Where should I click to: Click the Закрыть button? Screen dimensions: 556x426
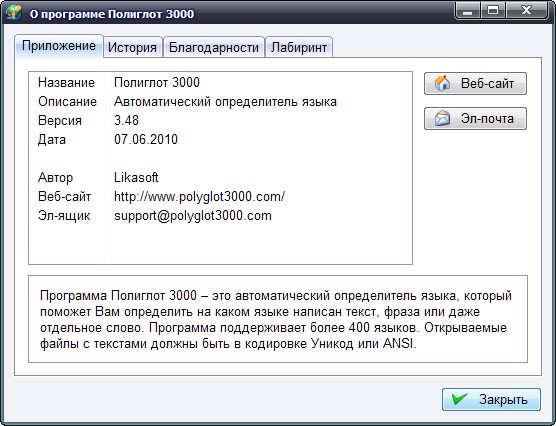point(491,399)
